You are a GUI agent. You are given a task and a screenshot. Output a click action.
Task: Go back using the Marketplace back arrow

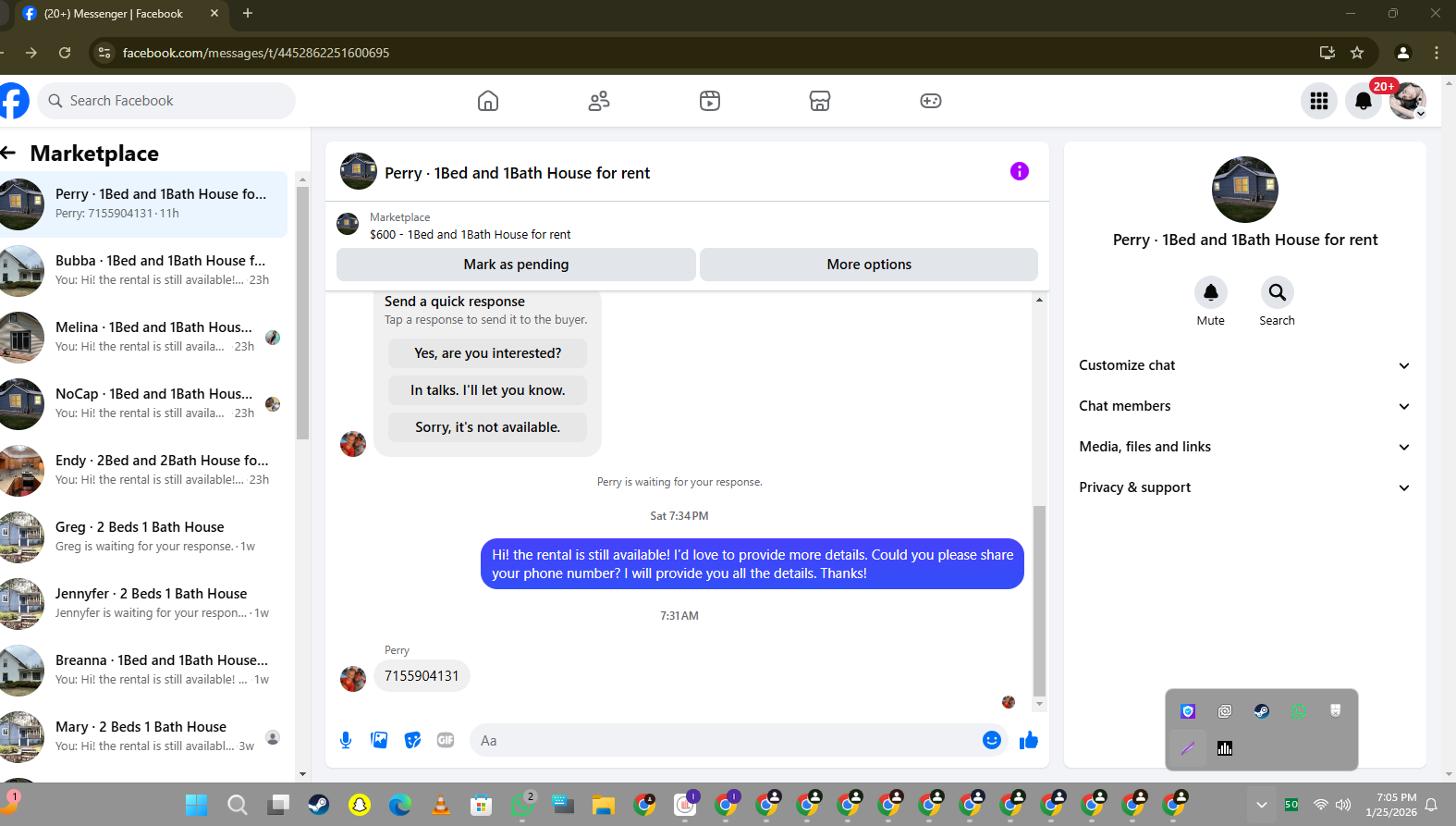(x=9, y=153)
